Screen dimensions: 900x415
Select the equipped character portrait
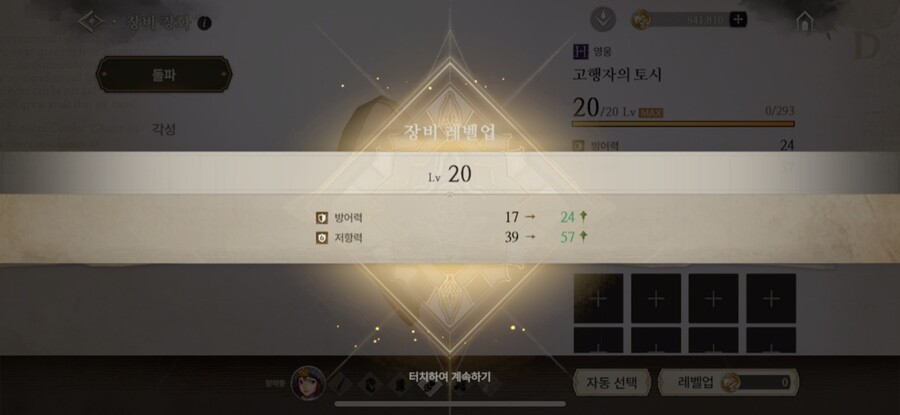(308, 382)
